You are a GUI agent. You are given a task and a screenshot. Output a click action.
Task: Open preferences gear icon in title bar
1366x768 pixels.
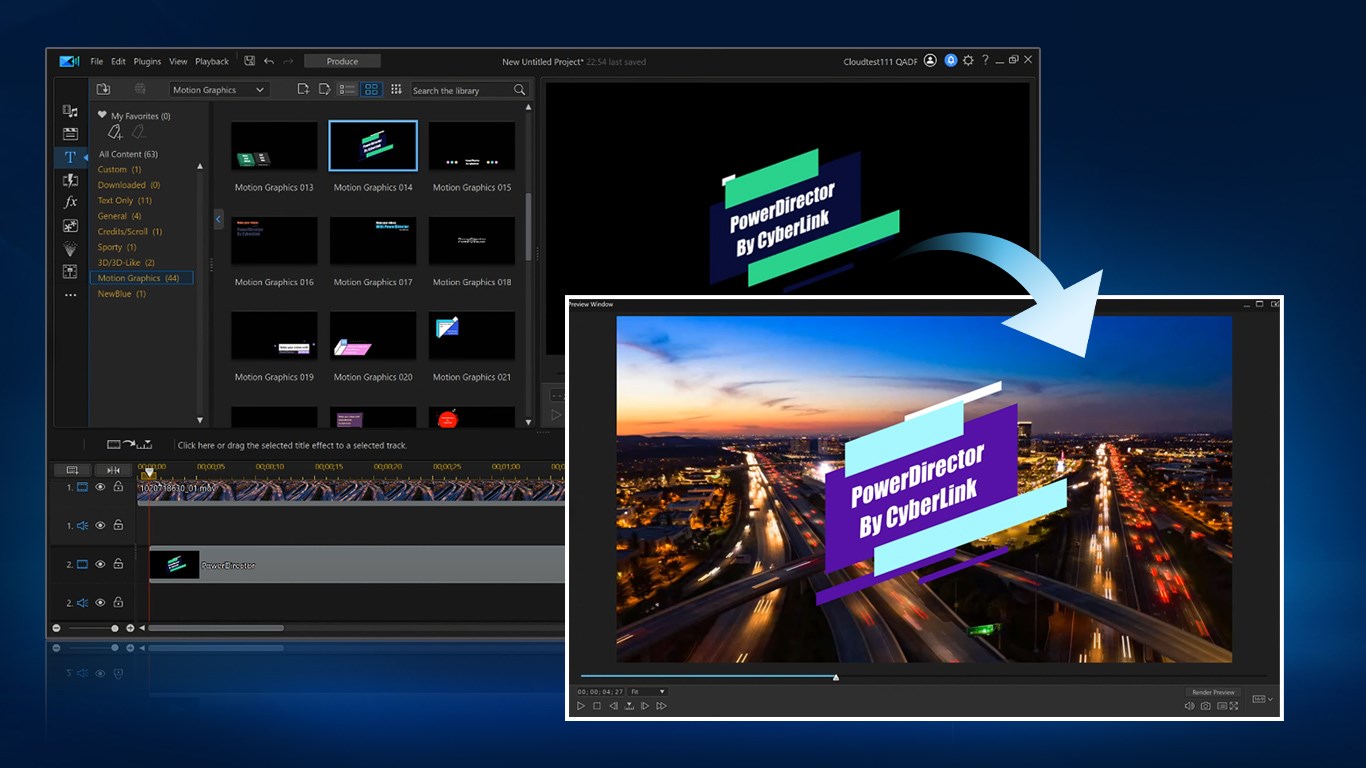tap(968, 61)
